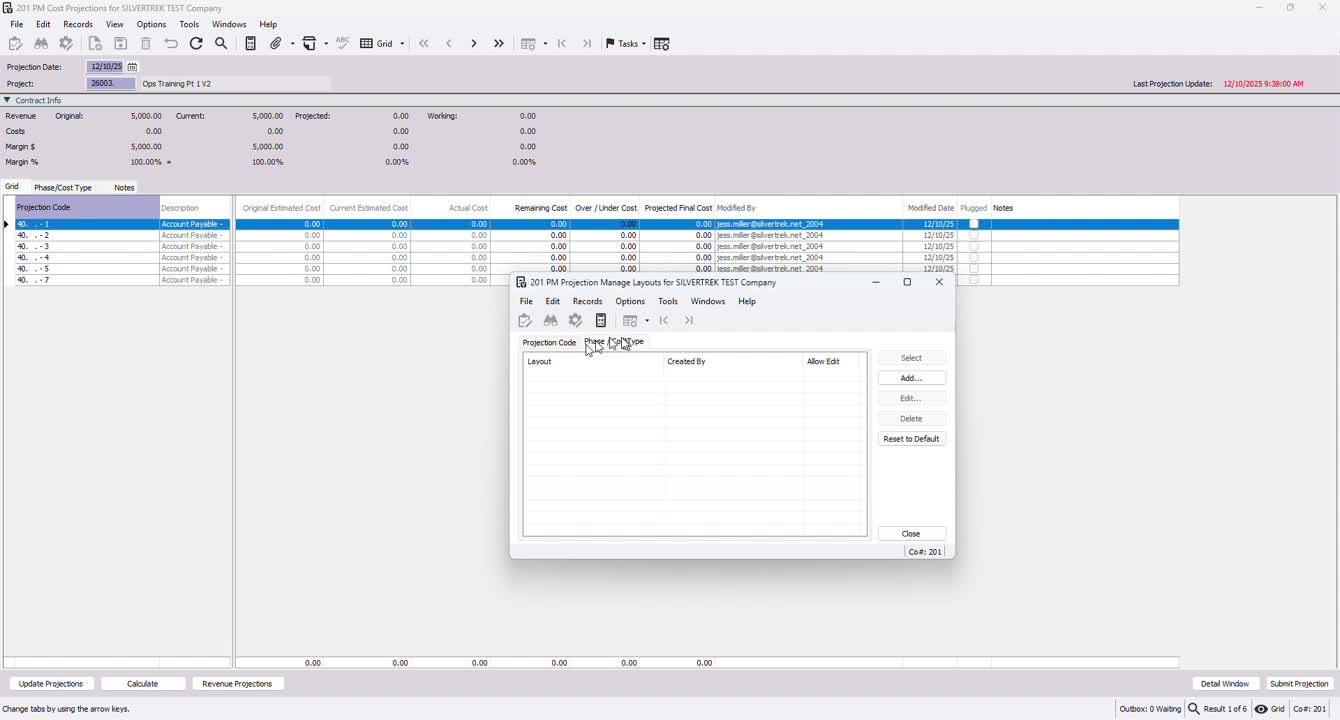The width and height of the screenshot is (1340, 720).
Task: Click the Detail Window button
Action: tap(1225, 684)
